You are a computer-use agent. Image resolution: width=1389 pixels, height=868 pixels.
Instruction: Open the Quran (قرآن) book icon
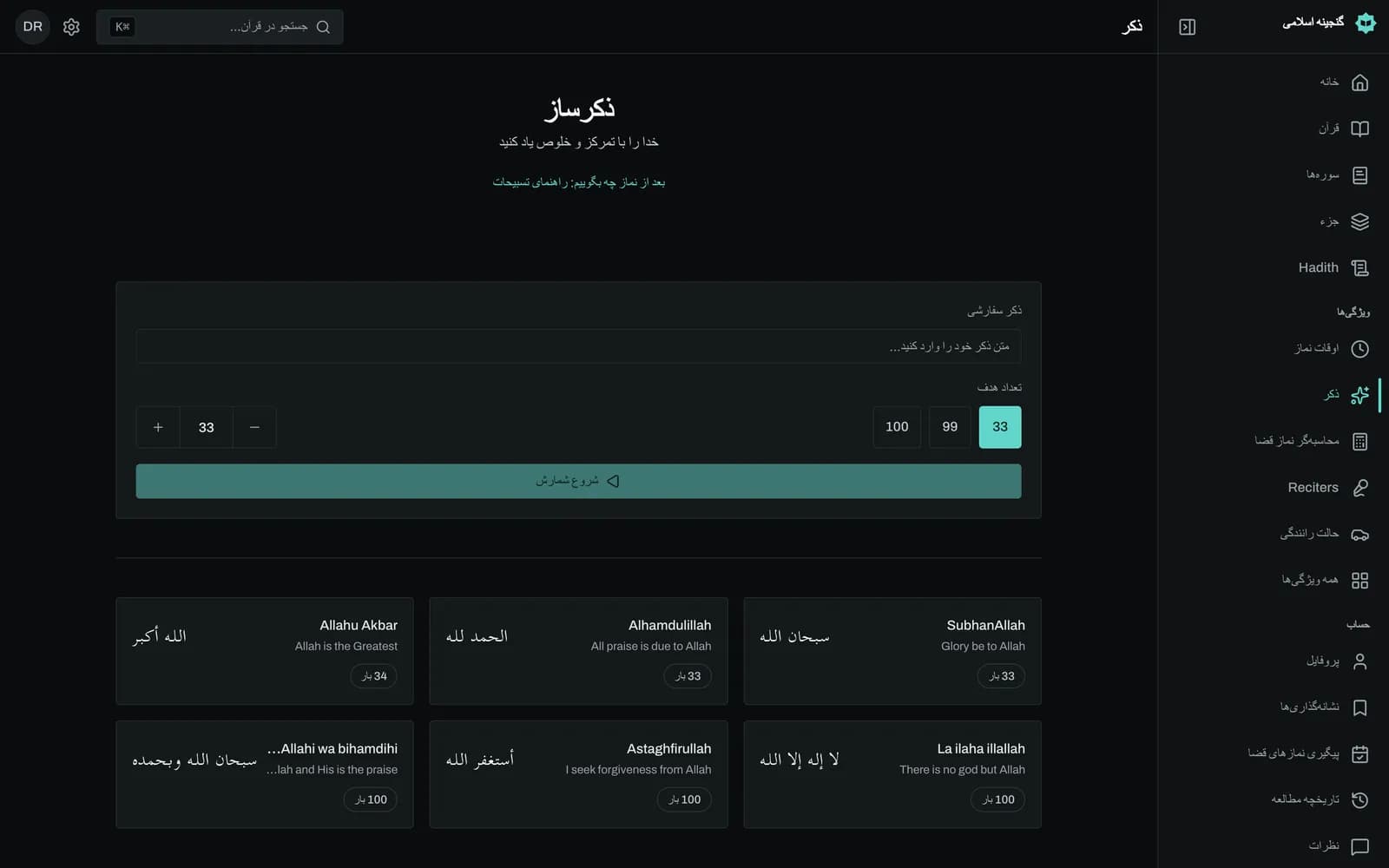1359,128
